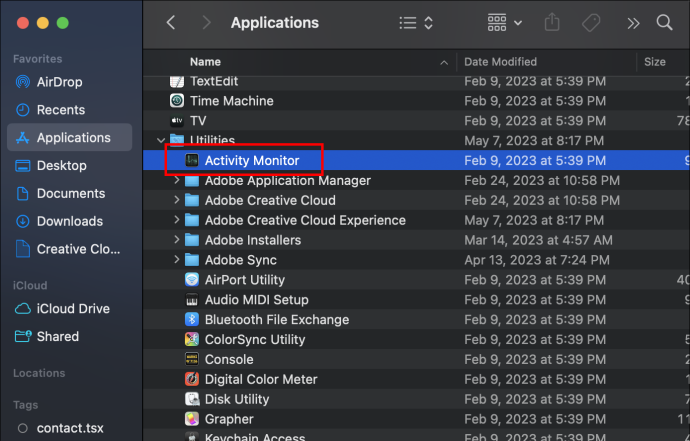The height and width of the screenshot is (441, 690).
Task: Open iCloud Drive in the sidebar
Action: [x=70, y=309]
